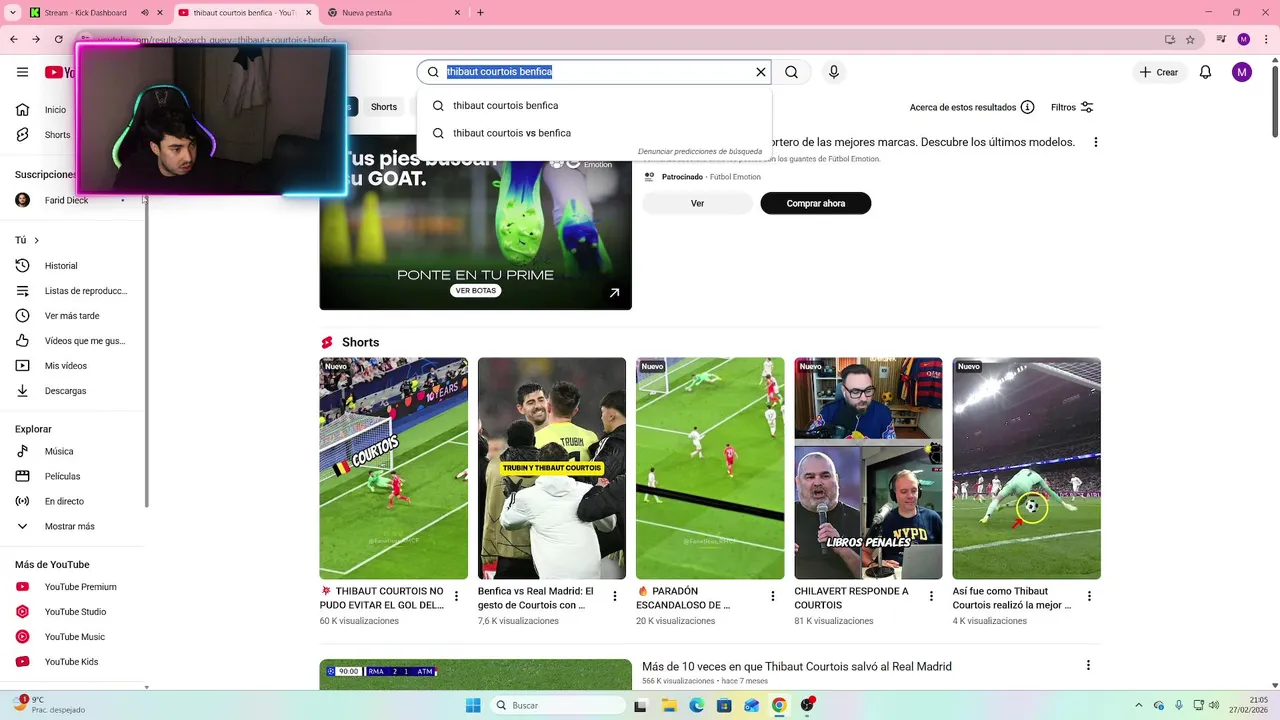Open Shorts in the sidebar
1280x720 pixels.
57,135
